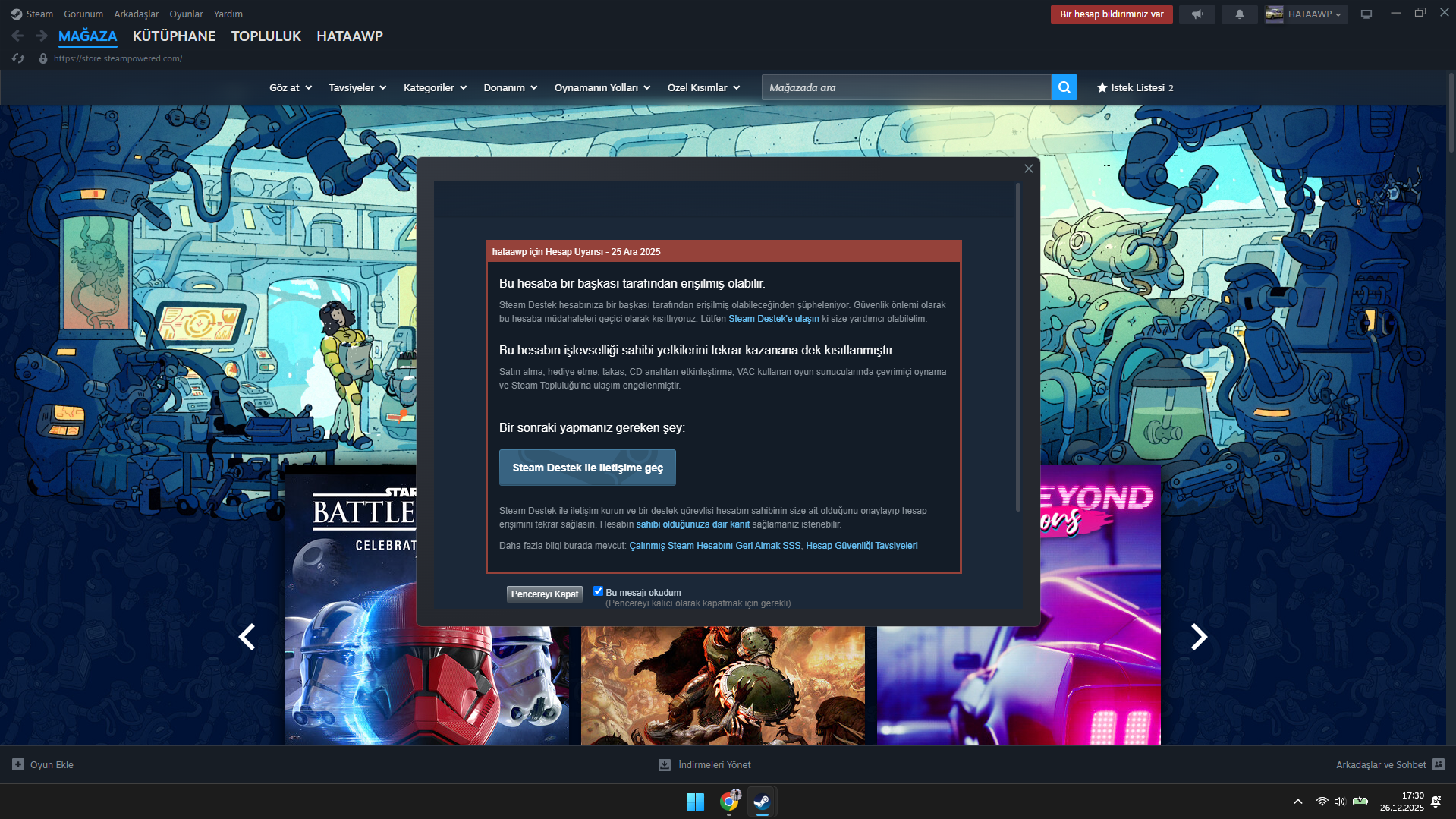Check the battery status icon
Screen dimensions: 1456x819
click(1360, 802)
